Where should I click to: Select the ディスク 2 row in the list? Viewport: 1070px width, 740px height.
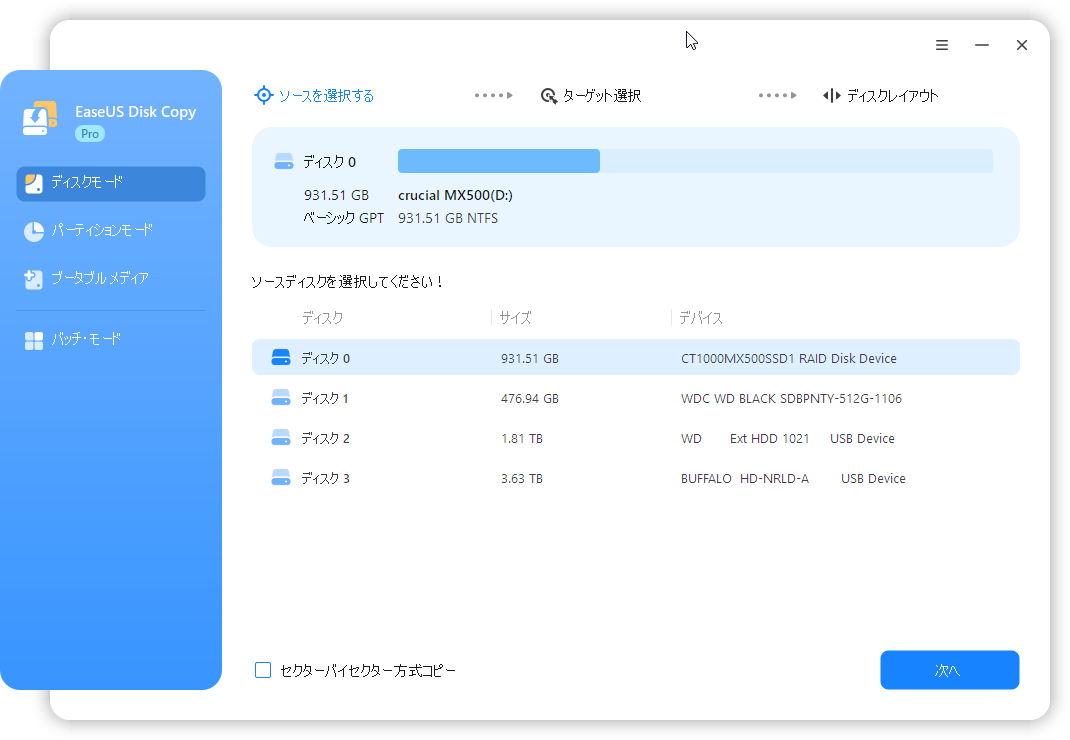point(635,438)
